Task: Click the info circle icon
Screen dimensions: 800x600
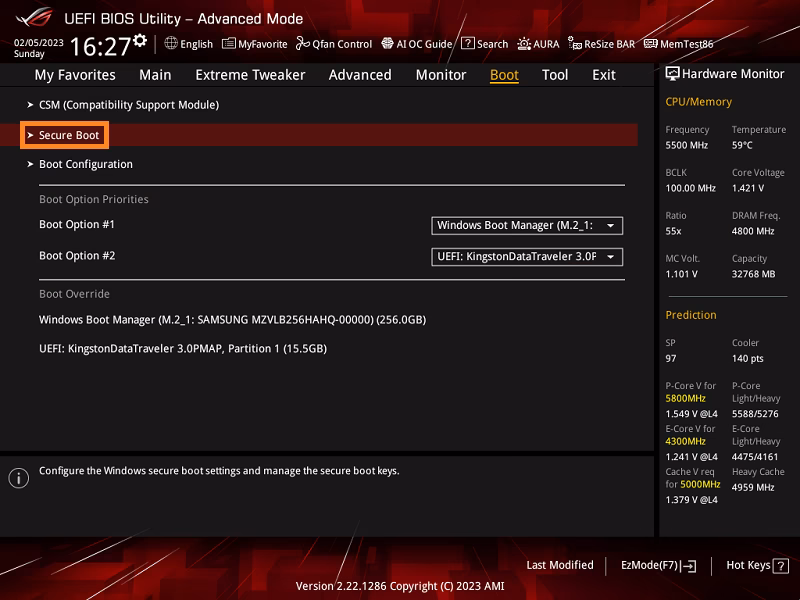Action: click(x=19, y=478)
